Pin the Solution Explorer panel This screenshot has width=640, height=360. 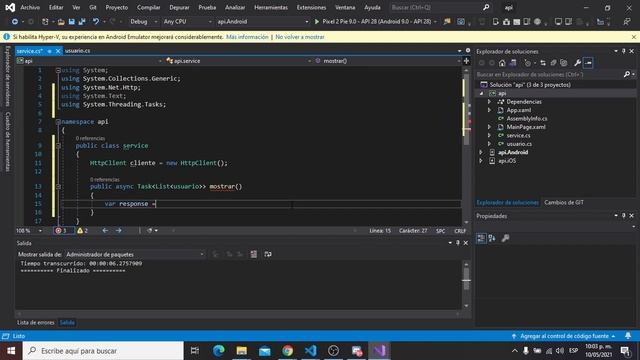point(624,51)
